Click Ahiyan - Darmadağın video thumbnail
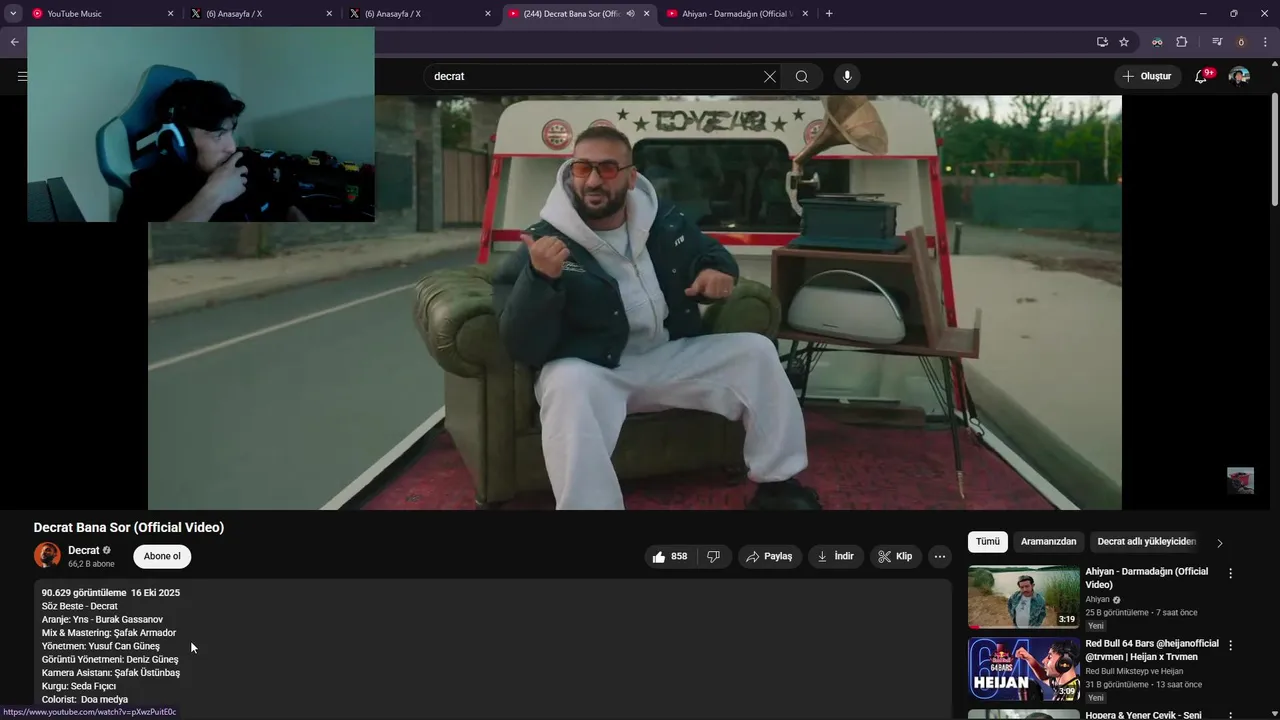The image size is (1280, 720). (x=1023, y=597)
